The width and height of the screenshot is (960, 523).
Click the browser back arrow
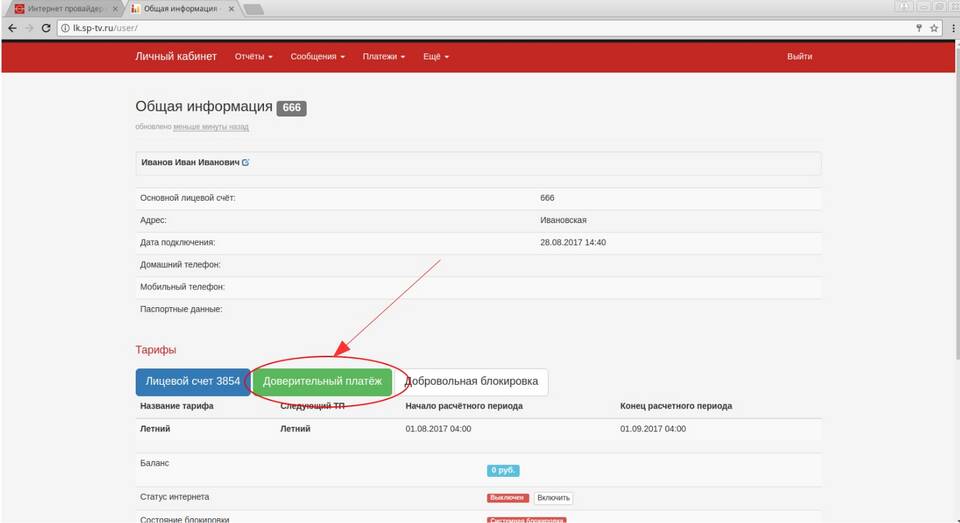11,28
